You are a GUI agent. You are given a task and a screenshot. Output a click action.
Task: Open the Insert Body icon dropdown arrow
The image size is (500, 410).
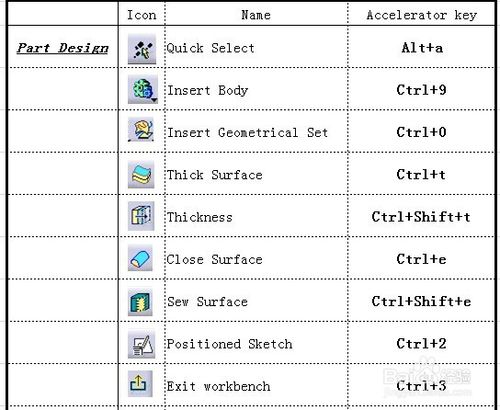coord(154,100)
